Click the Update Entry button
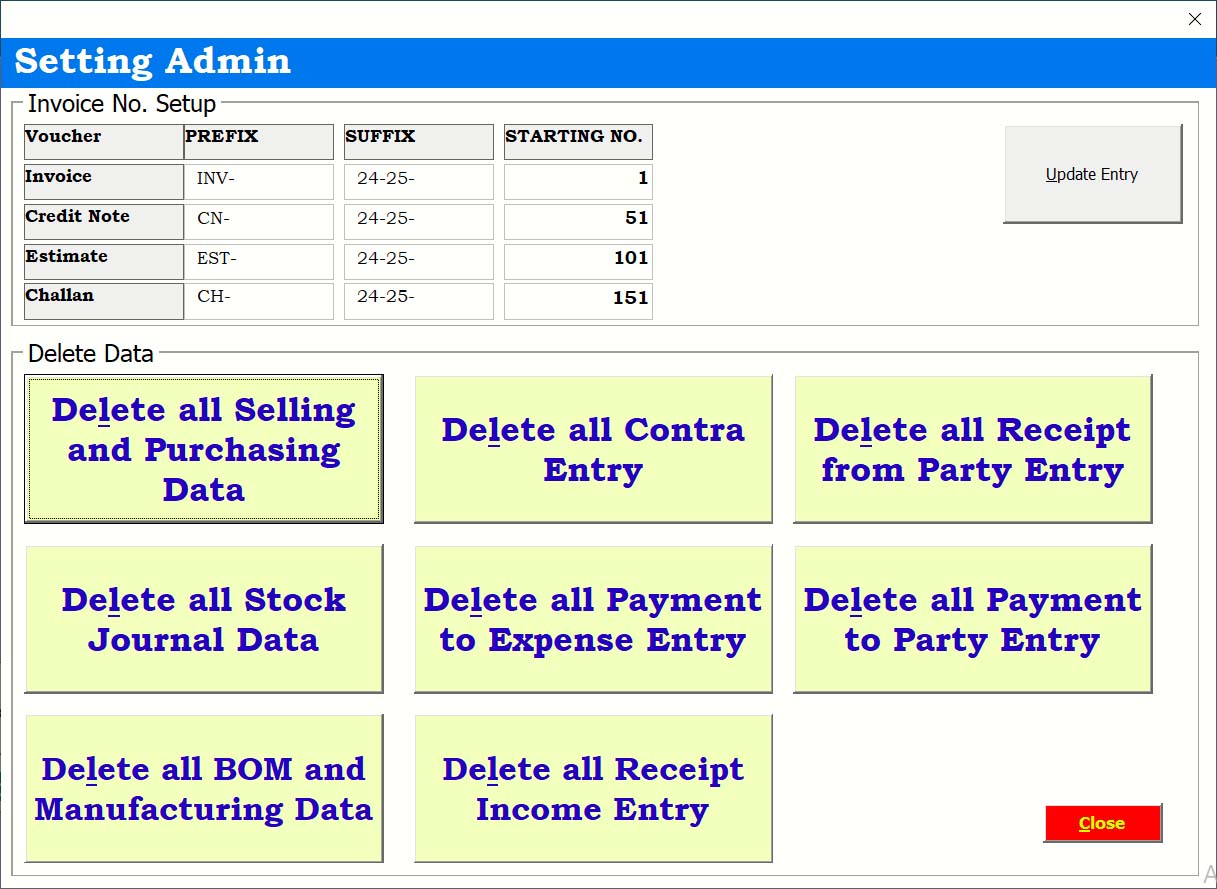Viewport: 1217px width, 889px height. (x=1092, y=174)
